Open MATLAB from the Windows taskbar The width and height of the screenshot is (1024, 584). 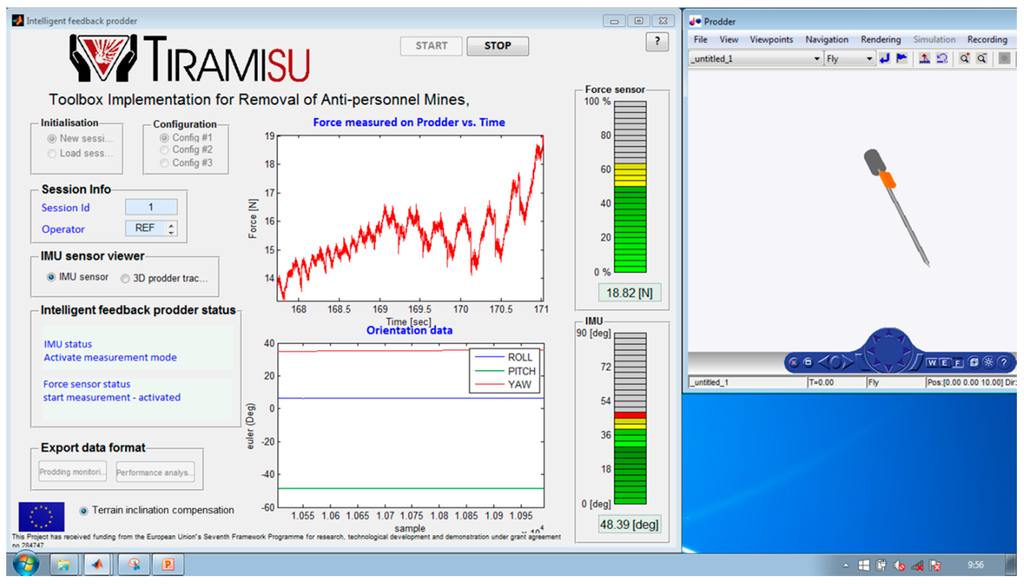click(99, 565)
